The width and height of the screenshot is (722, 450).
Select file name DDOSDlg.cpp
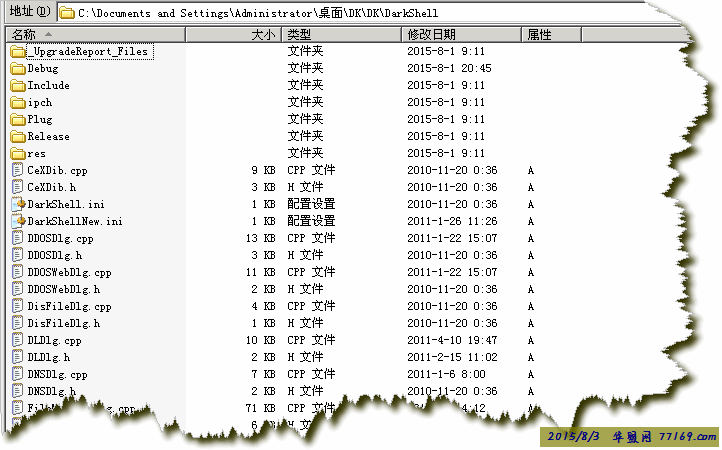coord(60,239)
